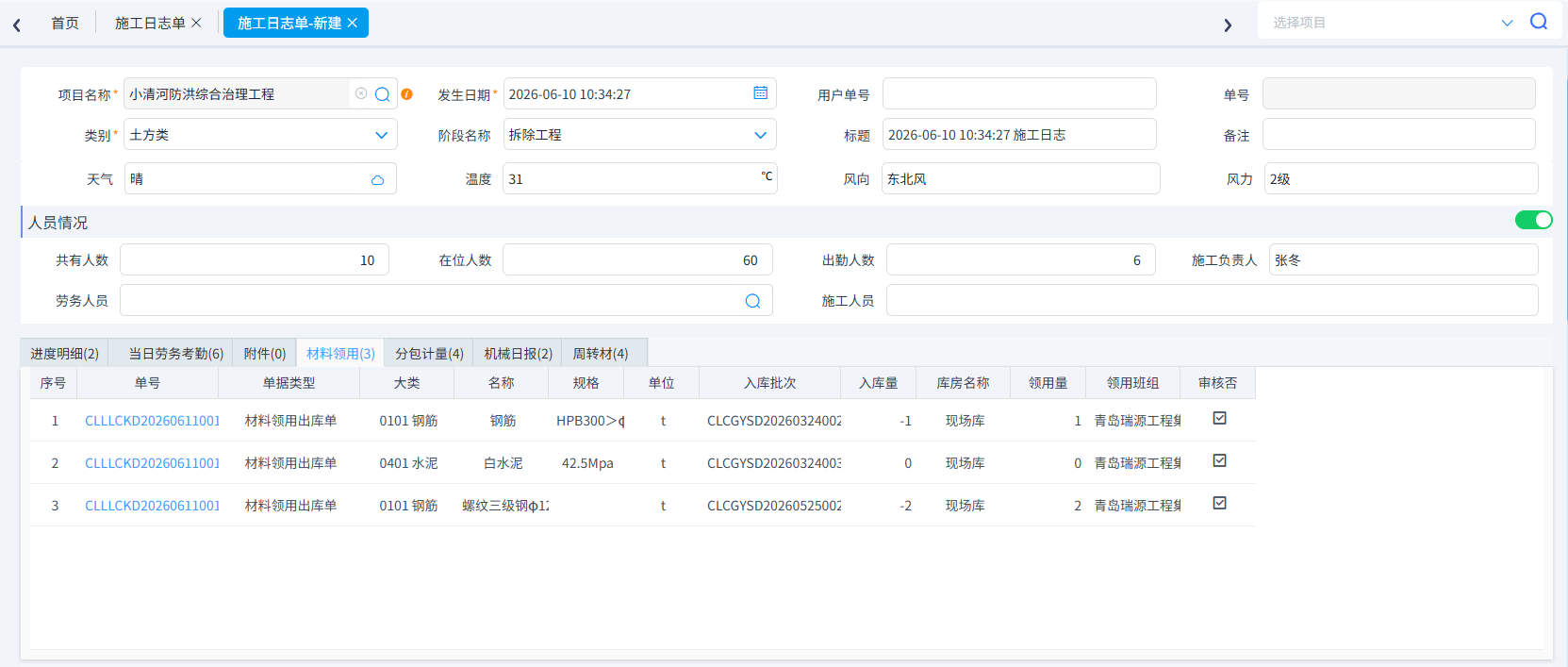Open the 机械日报(2) tab
The height and width of the screenshot is (667, 1568).
click(518, 353)
